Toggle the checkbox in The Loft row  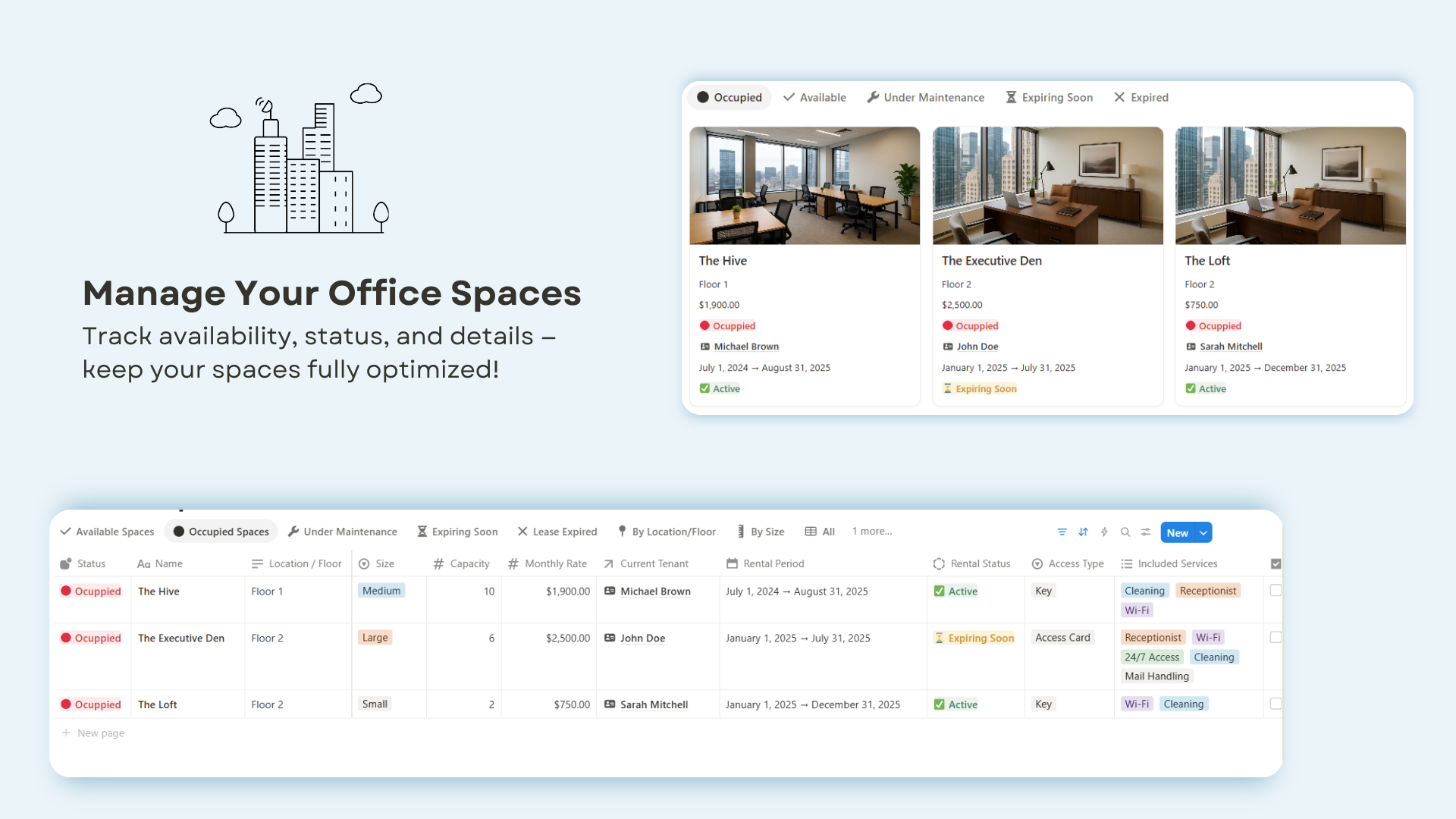click(x=1276, y=704)
